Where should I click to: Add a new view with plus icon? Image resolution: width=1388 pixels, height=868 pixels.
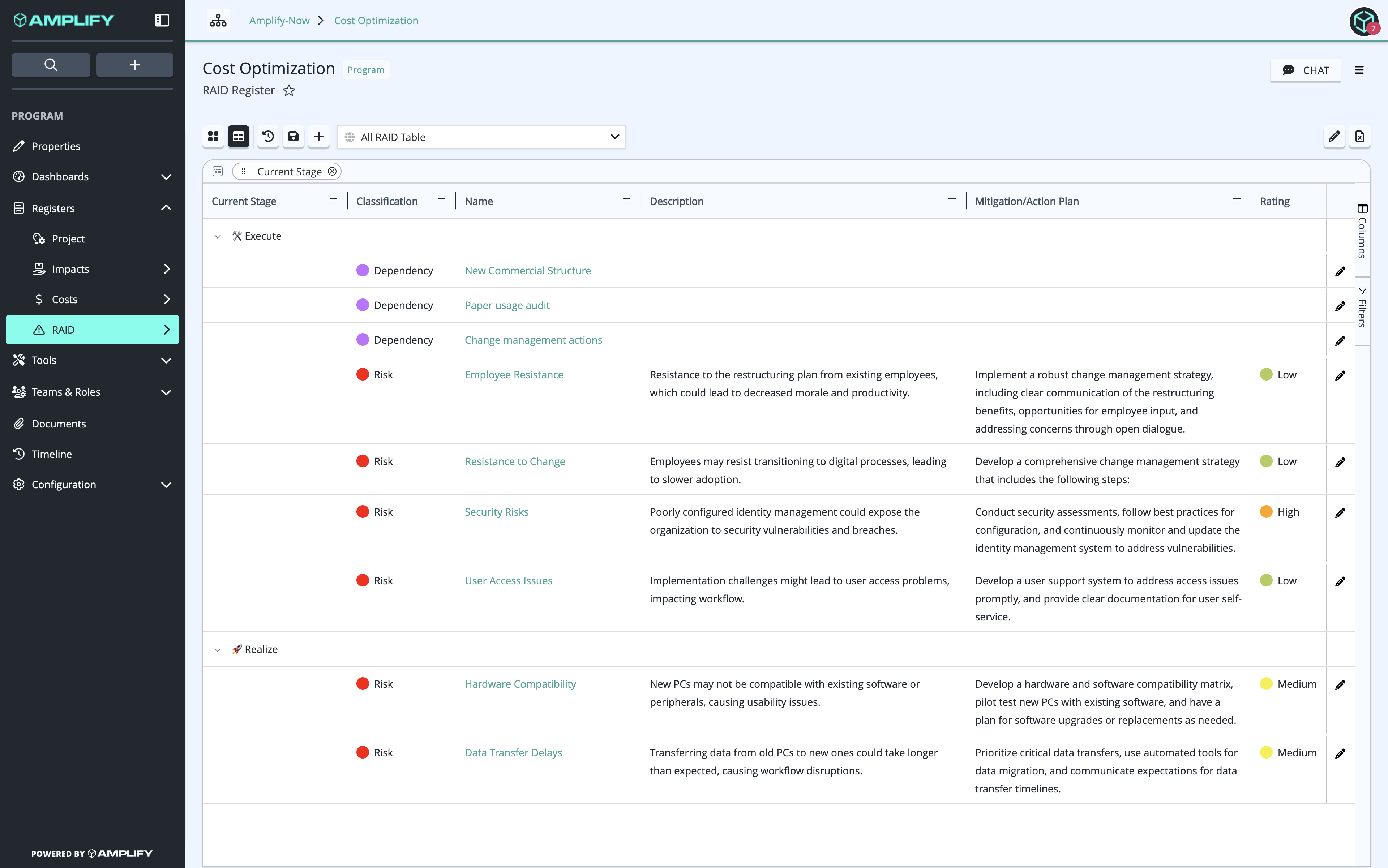click(x=319, y=137)
